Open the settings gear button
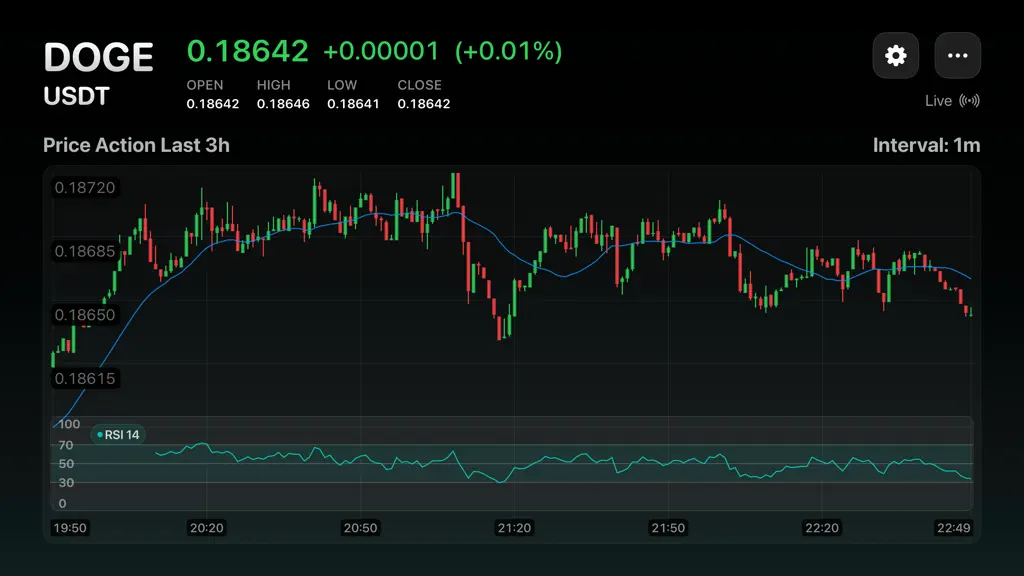The image size is (1024, 576). [x=895, y=56]
